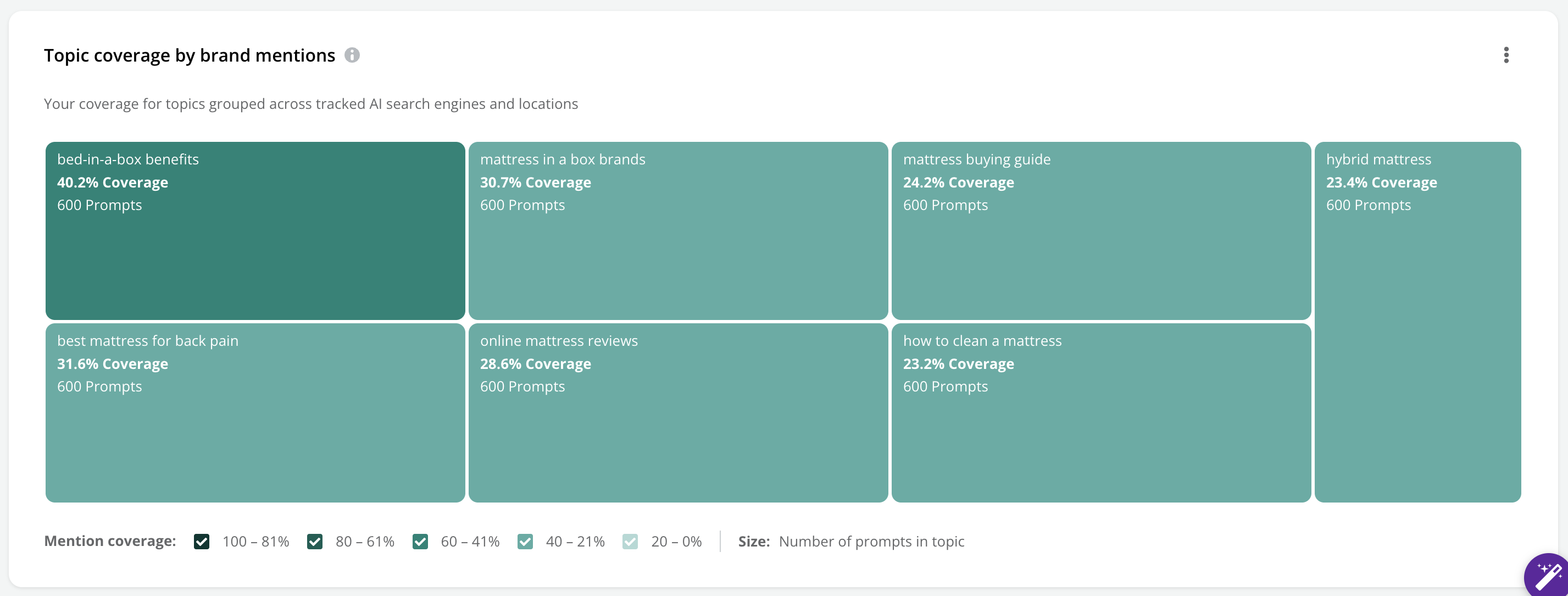Click the 20 – 0% legend label

[676, 541]
